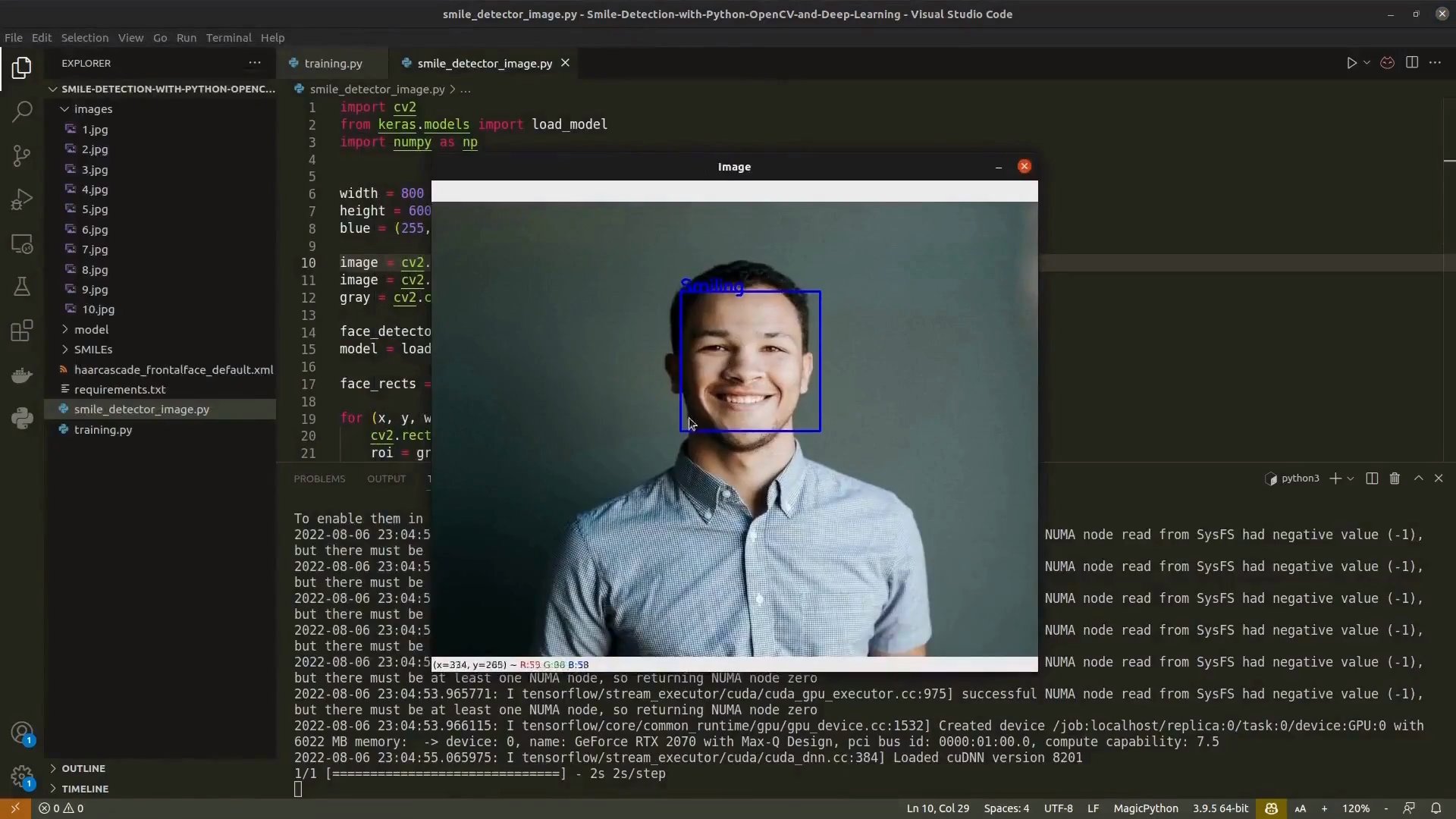Expand the SMILEs folder
This screenshot has width=1456, height=819.
[x=95, y=349]
